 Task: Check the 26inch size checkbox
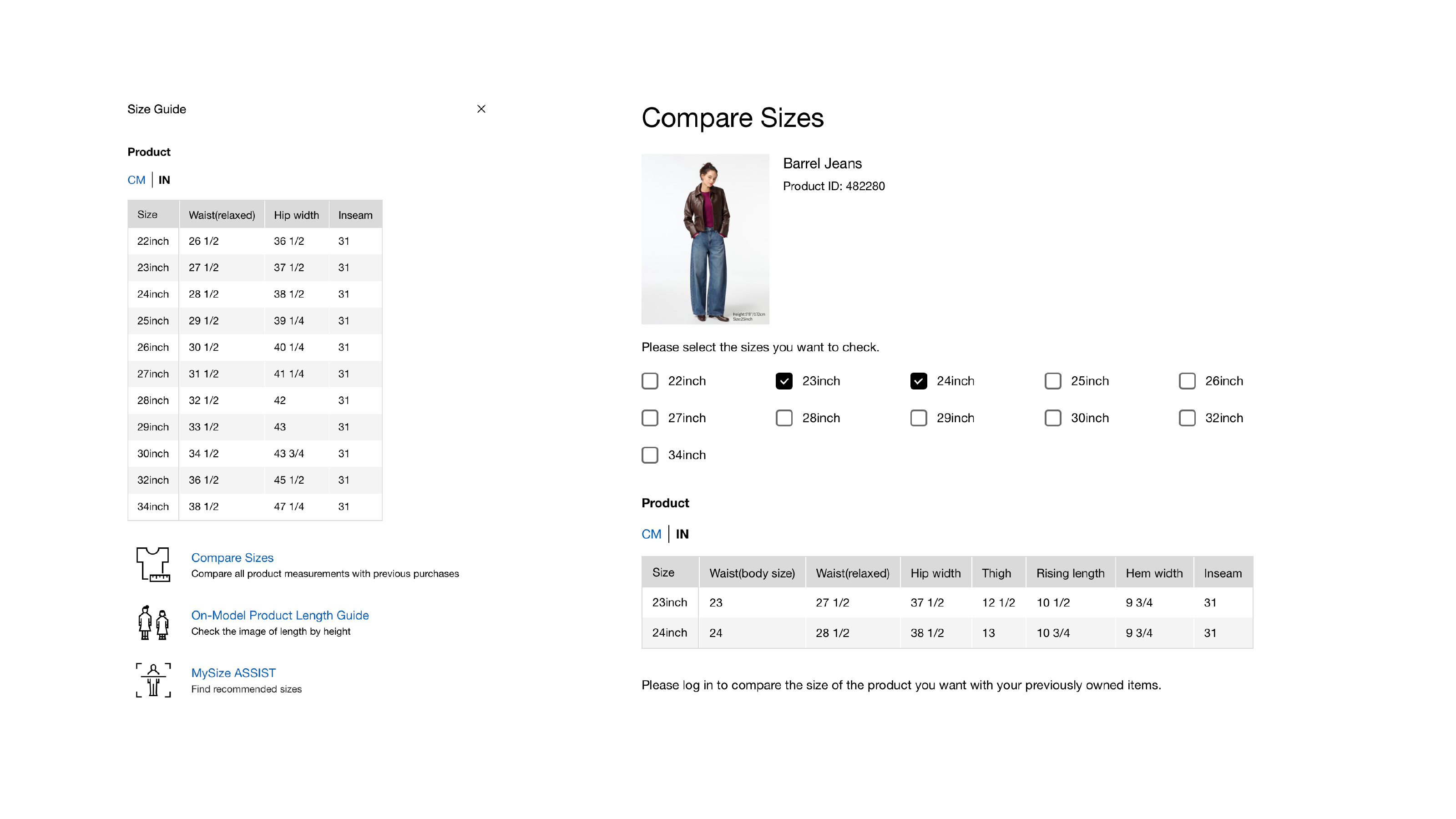(x=1187, y=381)
